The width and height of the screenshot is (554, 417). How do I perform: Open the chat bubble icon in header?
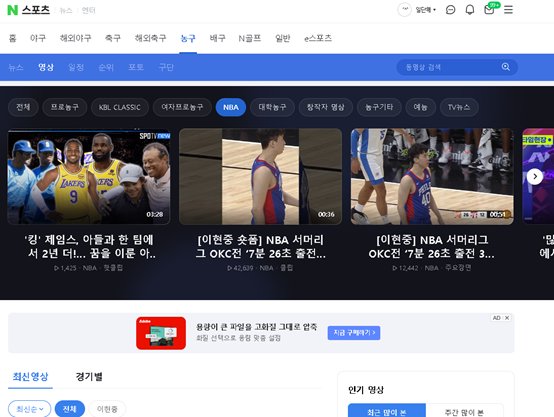(x=450, y=10)
